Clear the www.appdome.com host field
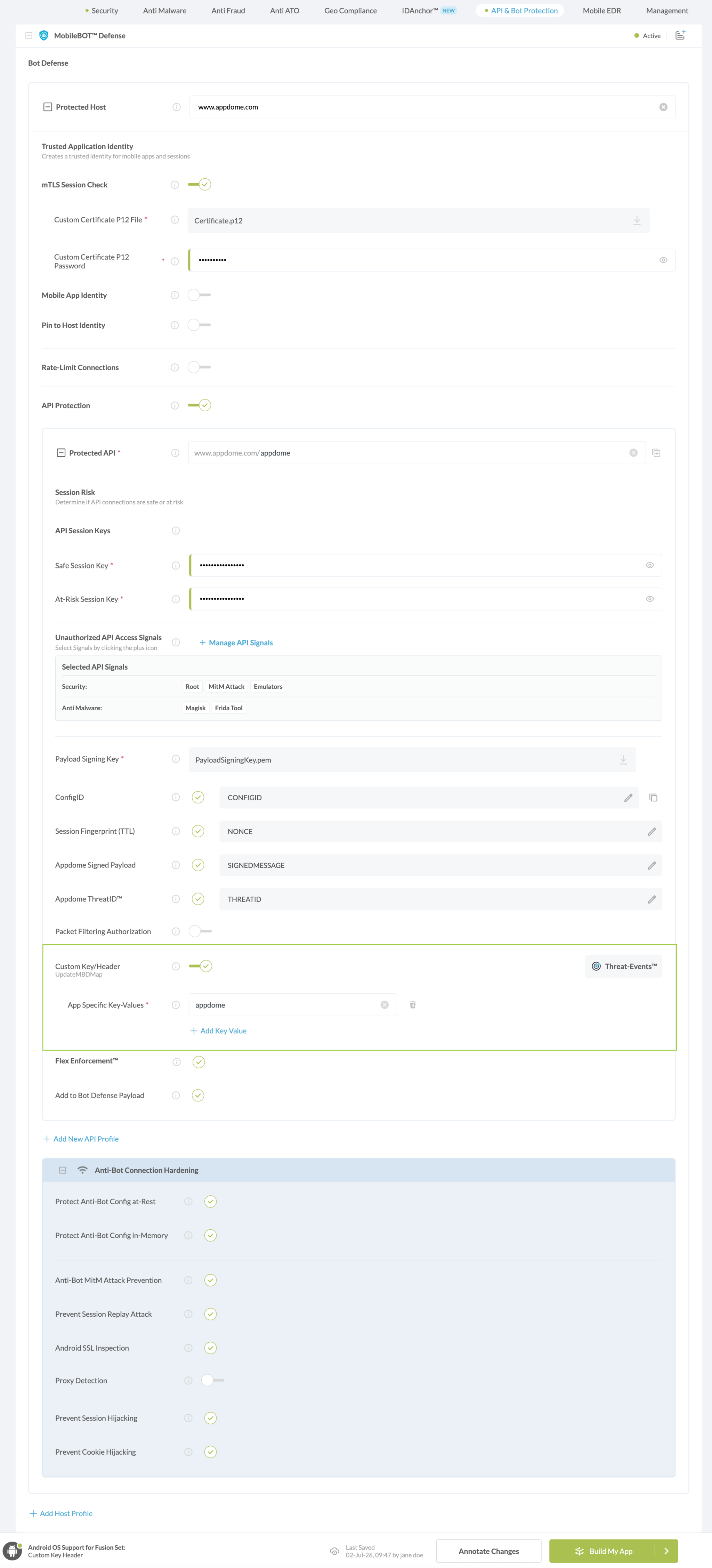This screenshot has height=1568, width=712. point(663,107)
